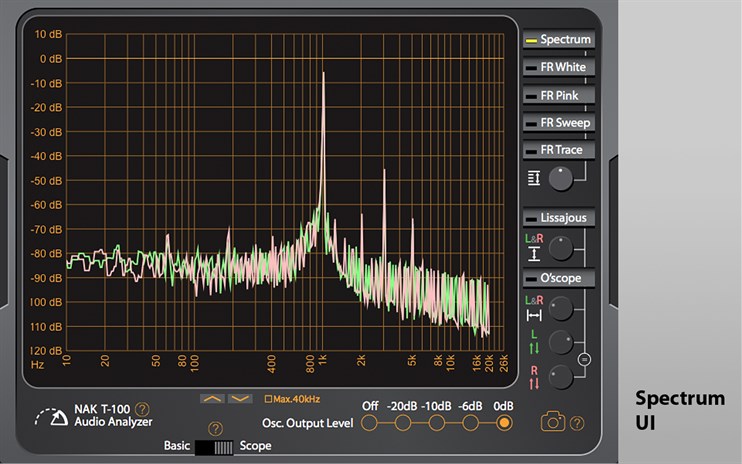Screen dimensions: 742x464
Task: Click the FR Trace knob
Action: pyautogui.click(x=562, y=178)
